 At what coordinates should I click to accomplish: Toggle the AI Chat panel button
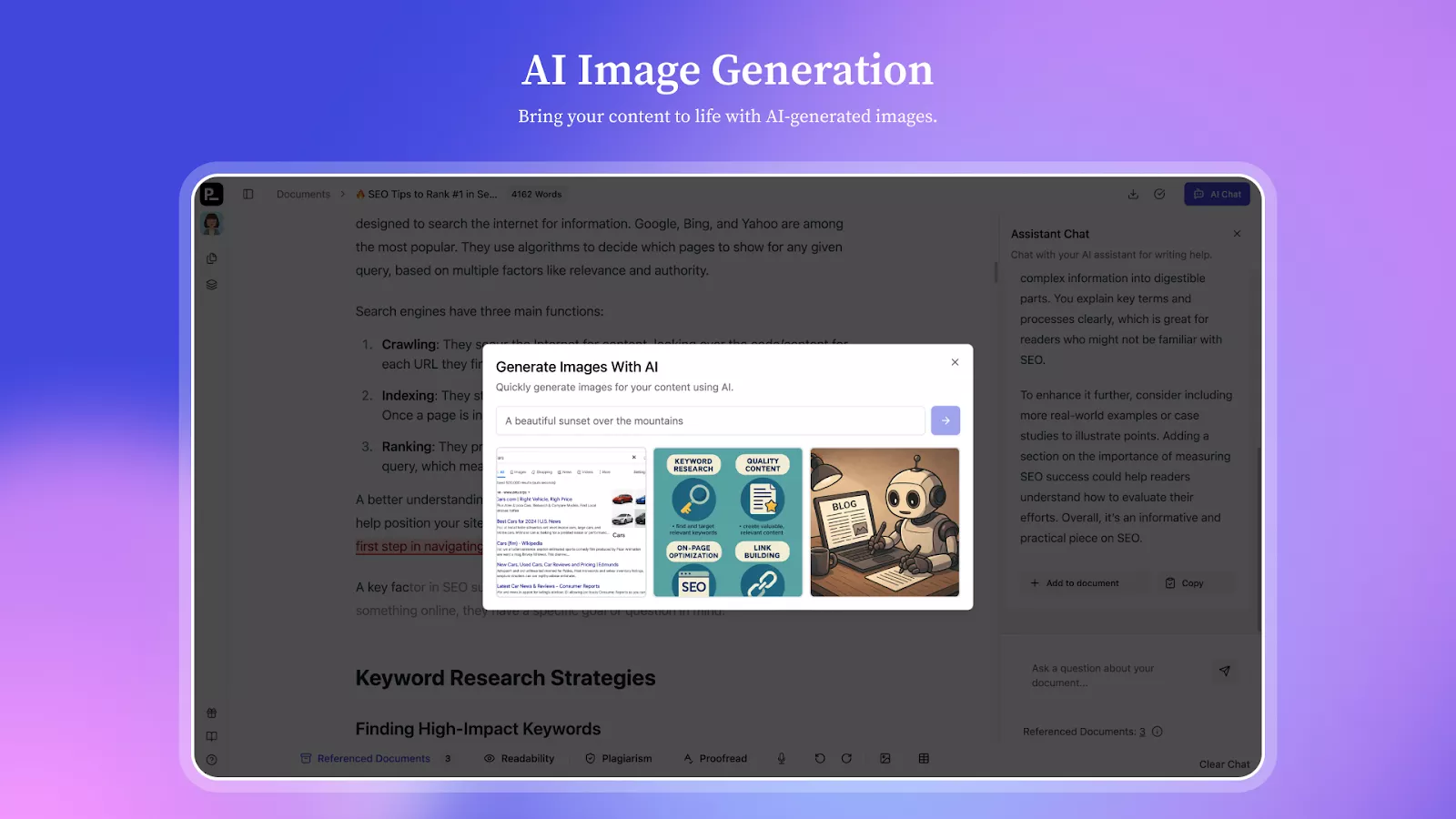point(1217,194)
